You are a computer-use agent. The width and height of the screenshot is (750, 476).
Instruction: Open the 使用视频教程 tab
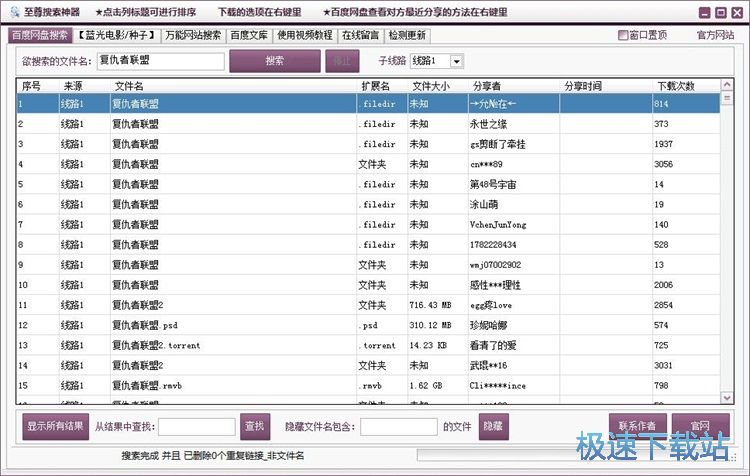(305, 35)
